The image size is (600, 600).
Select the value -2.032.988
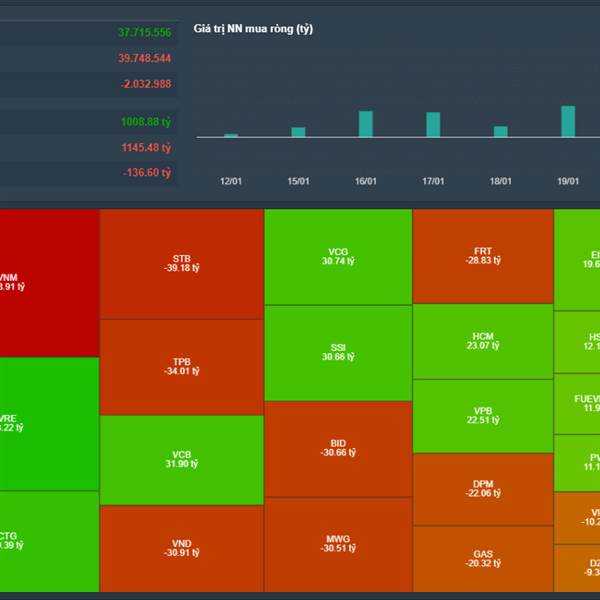146,84
